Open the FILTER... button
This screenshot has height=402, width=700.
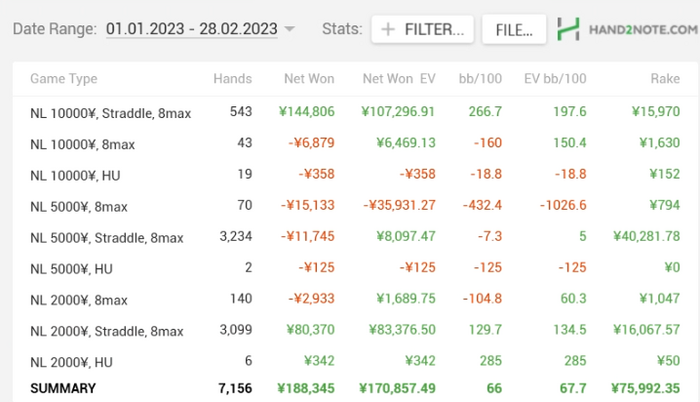click(422, 30)
